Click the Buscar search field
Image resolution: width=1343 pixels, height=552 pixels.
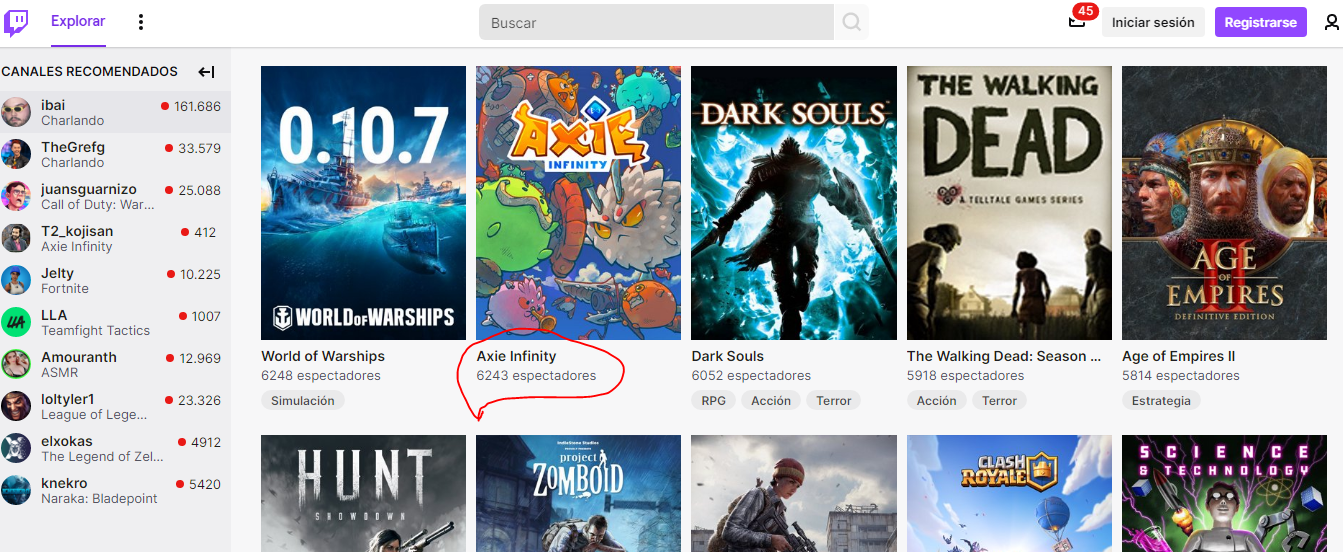pyautogui.click(x=656, y=22)
